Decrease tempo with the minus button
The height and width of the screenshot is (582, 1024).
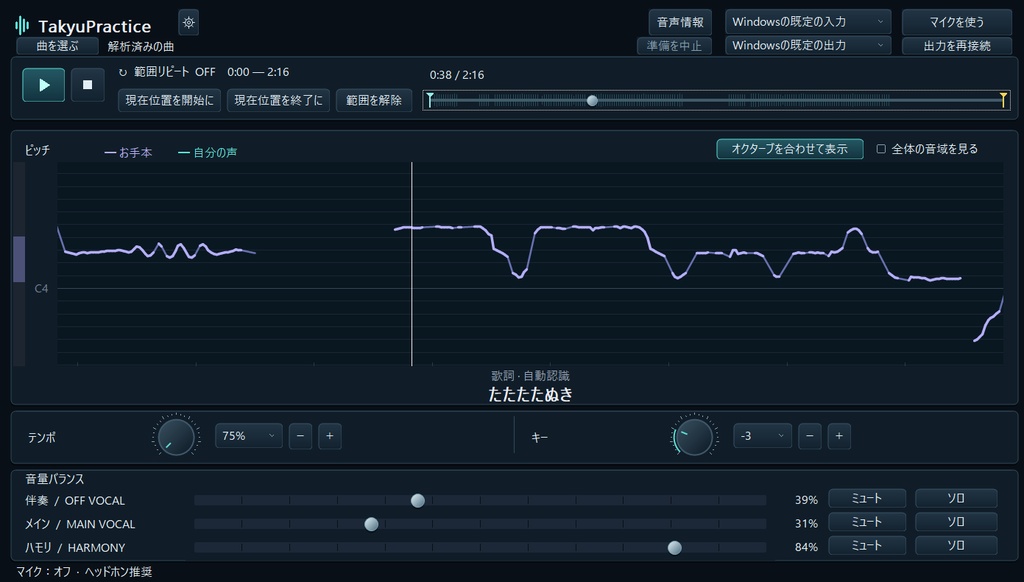300,436
